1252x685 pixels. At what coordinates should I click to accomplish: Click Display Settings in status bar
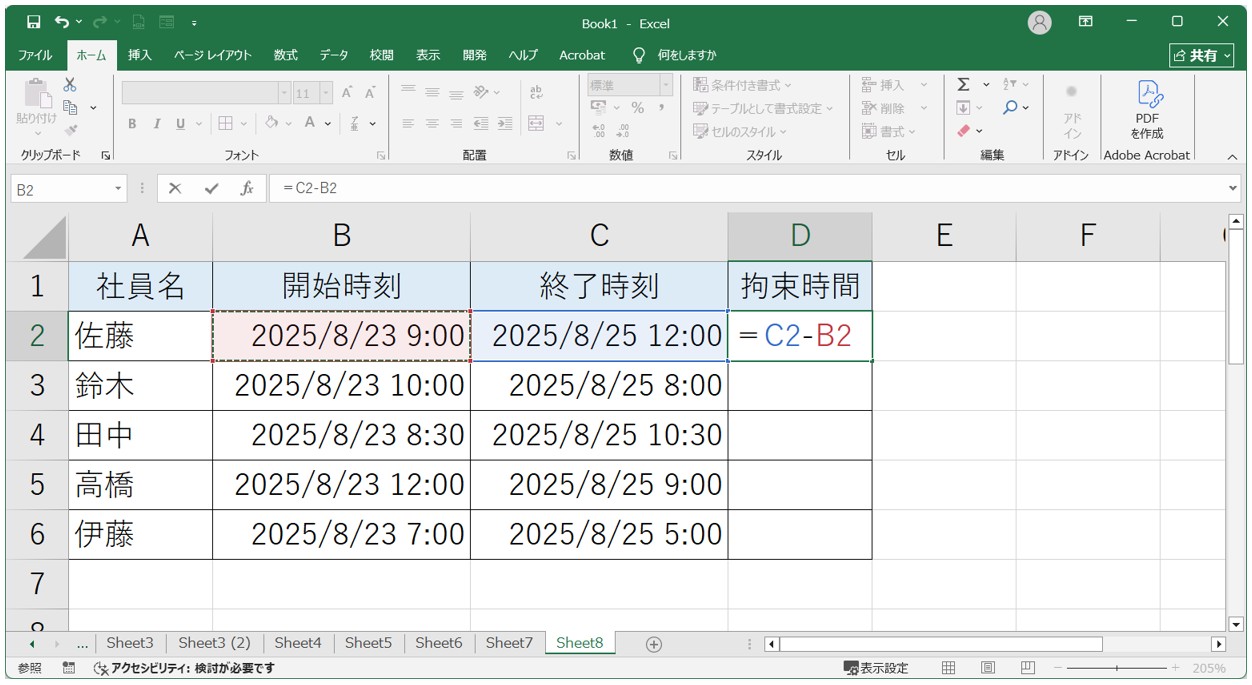coord(876,668)
